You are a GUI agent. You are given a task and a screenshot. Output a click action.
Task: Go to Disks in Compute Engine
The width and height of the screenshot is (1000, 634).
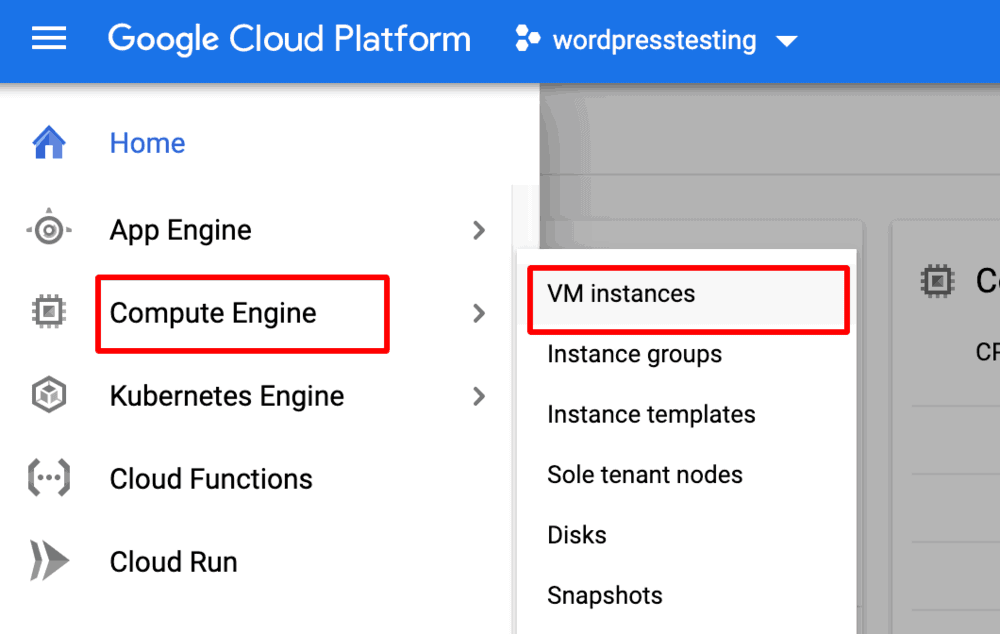[x=576, y=535]
